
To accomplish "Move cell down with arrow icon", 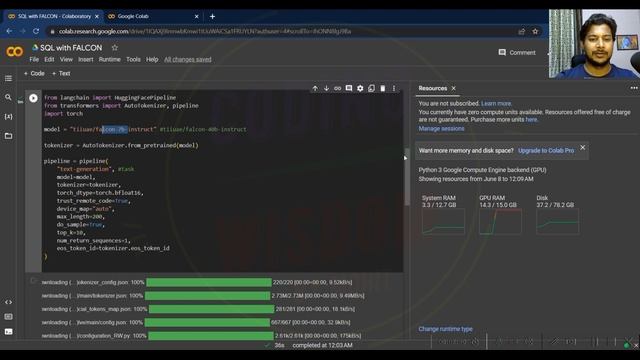I will tap(326, 88).
